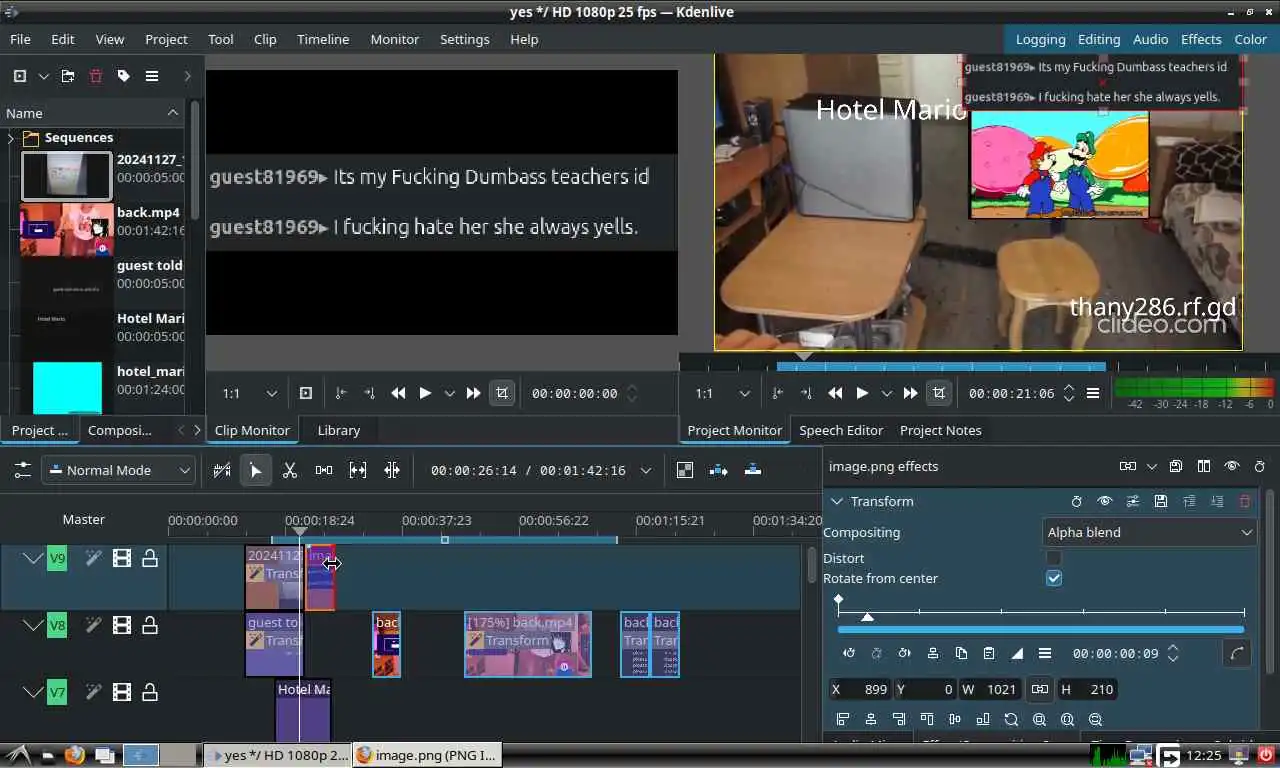This screenshot has height=768, width=1280.
Task: Click the mix clips icon near mode selector
Action: coord(222,470)
